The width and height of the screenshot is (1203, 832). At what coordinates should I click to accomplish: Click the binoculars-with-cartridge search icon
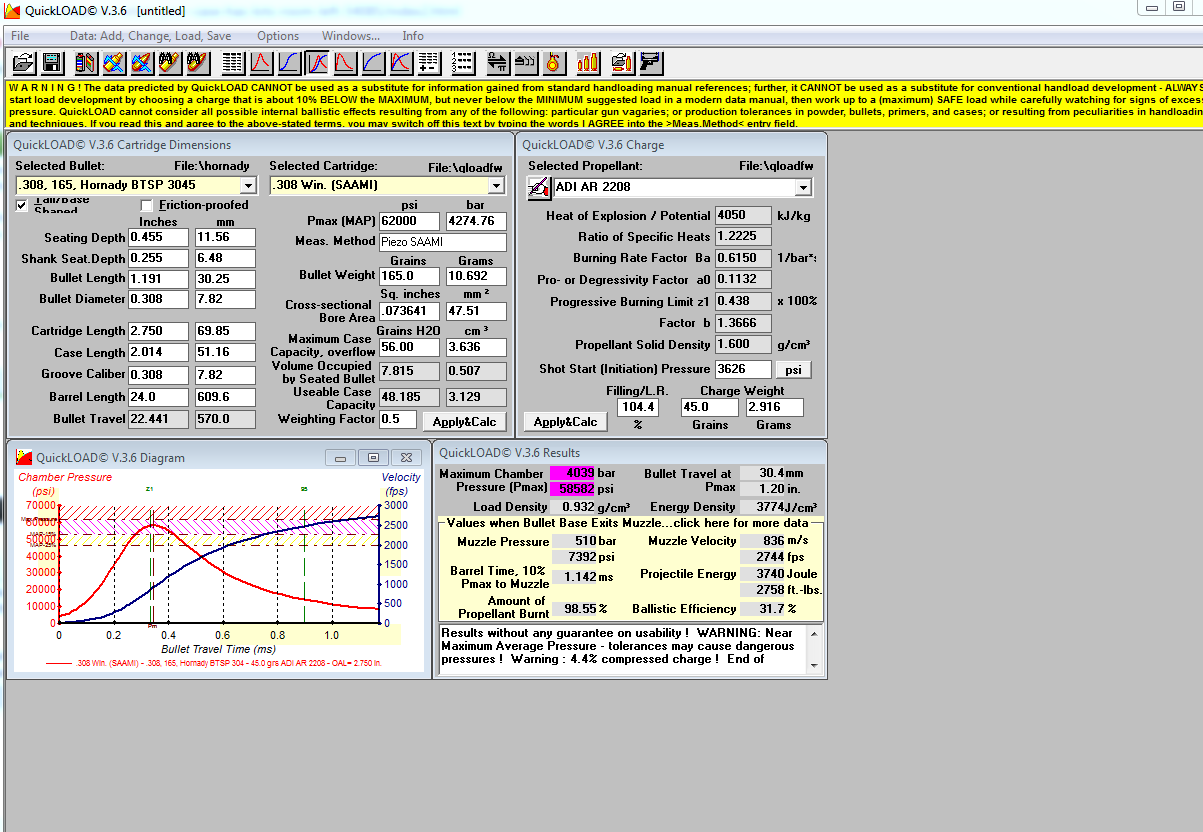click(170, 63)
